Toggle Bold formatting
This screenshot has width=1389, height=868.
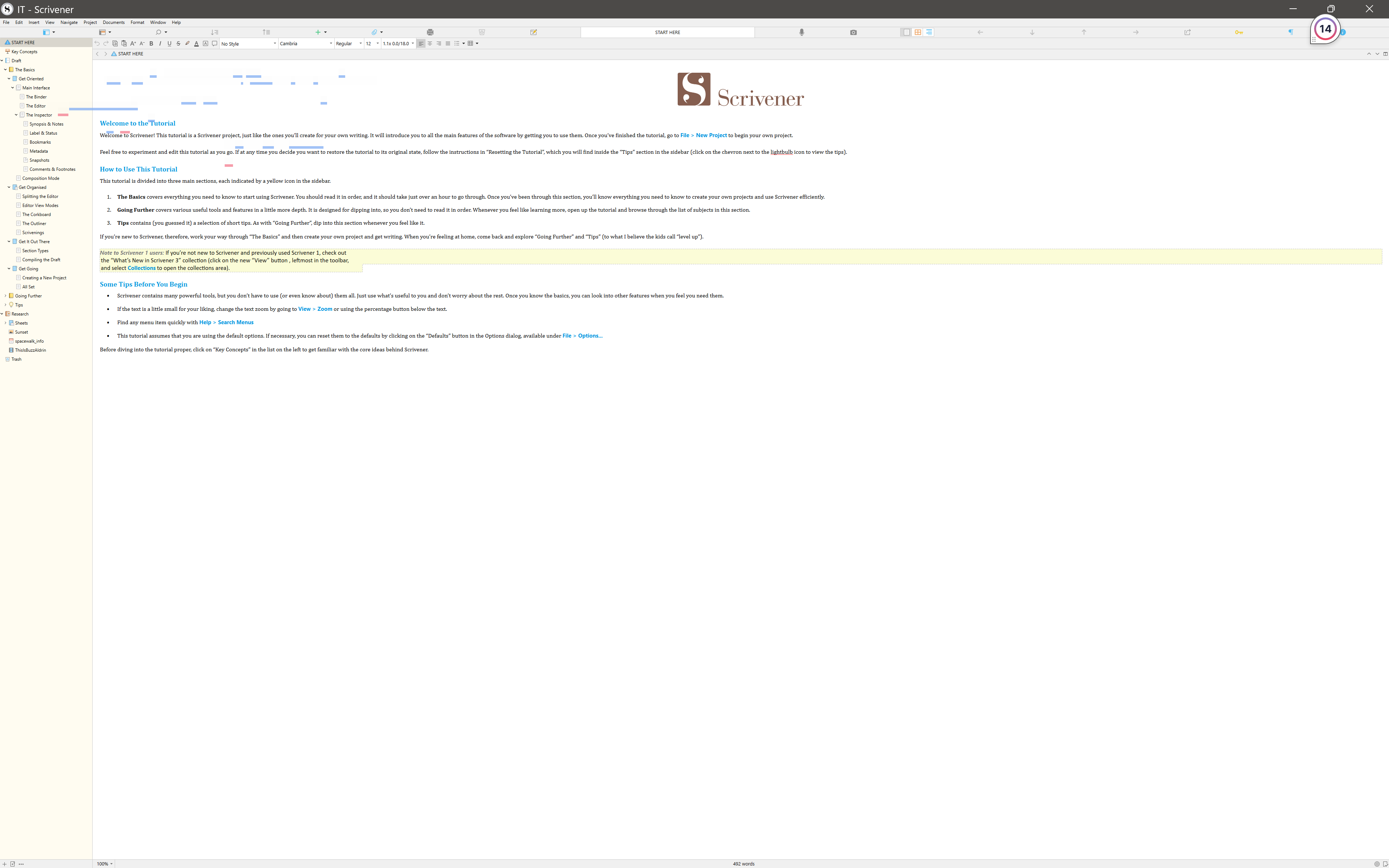[151, 44]
